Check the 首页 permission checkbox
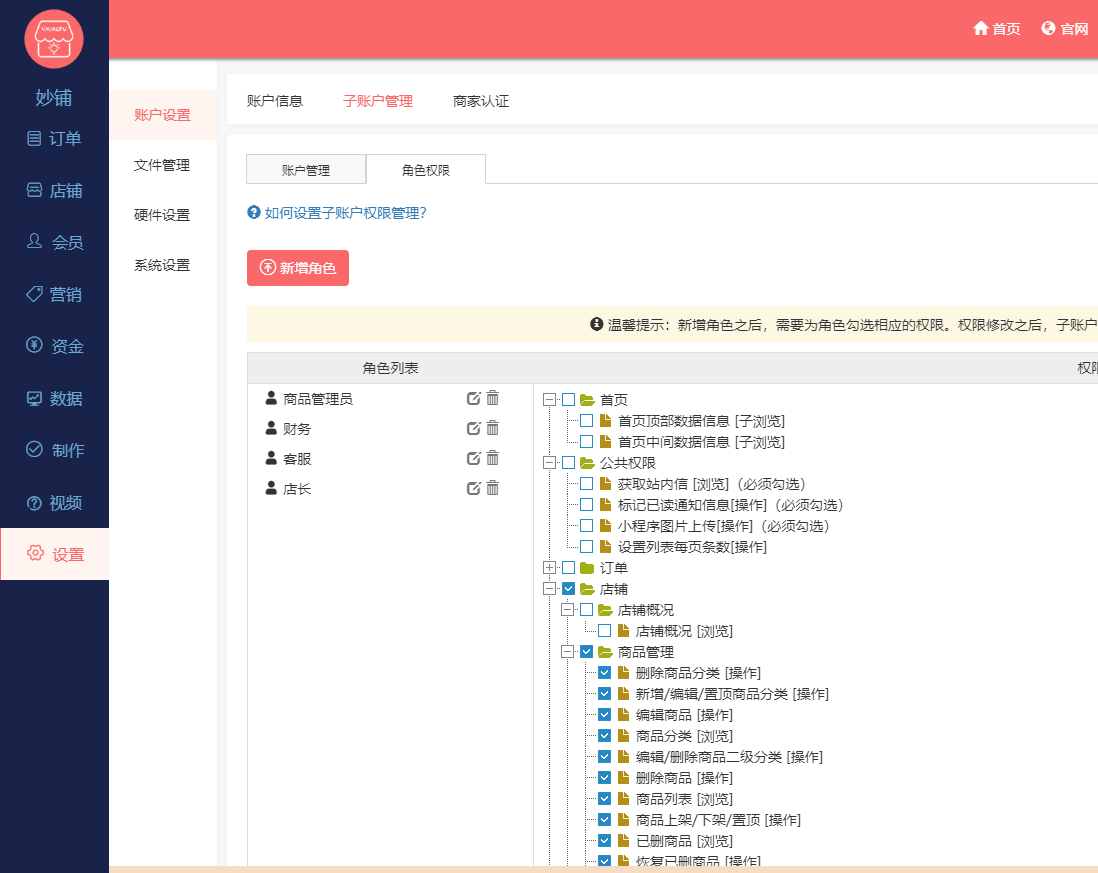The image size is (1098, 873). coord(569,400)
